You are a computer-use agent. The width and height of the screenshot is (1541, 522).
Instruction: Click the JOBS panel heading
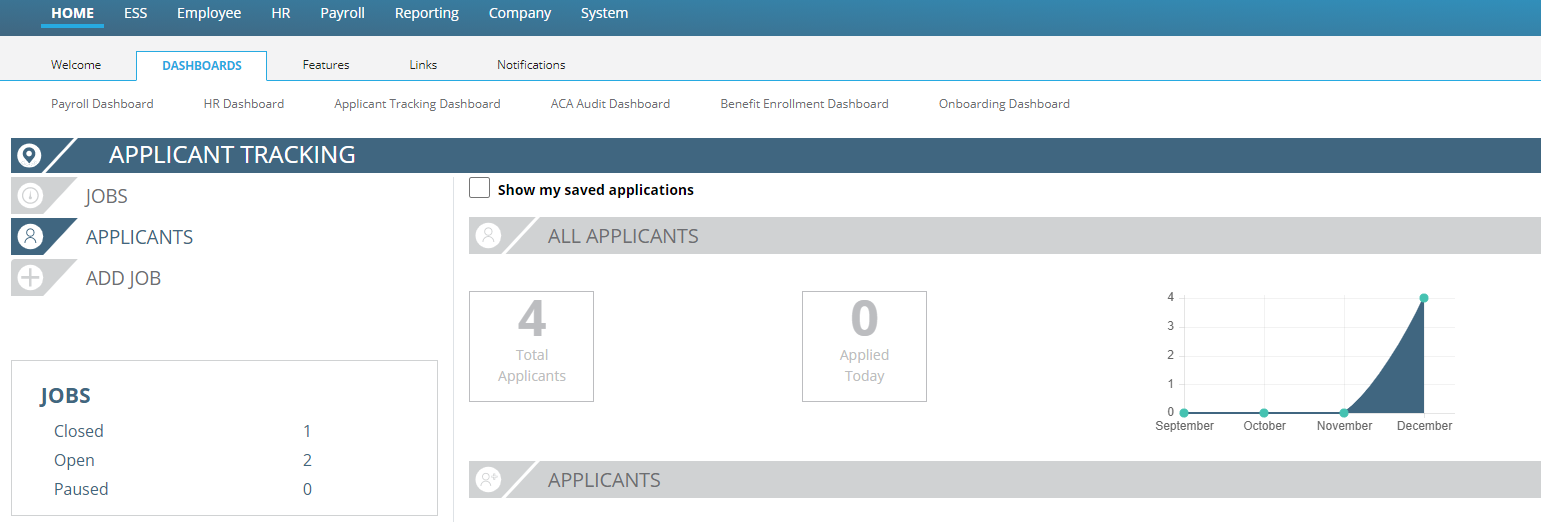(65, 396)
